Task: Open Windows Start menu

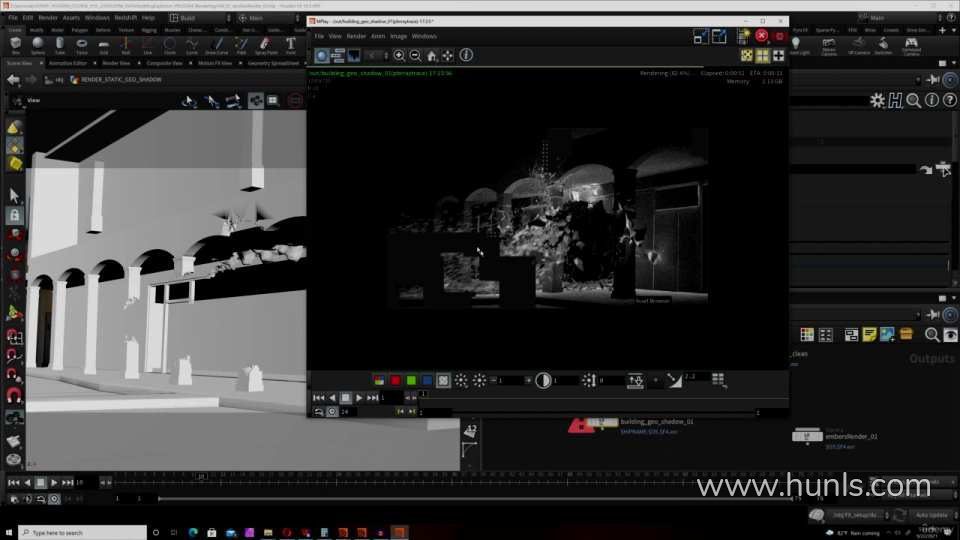Action: click(x=9, y=533)
